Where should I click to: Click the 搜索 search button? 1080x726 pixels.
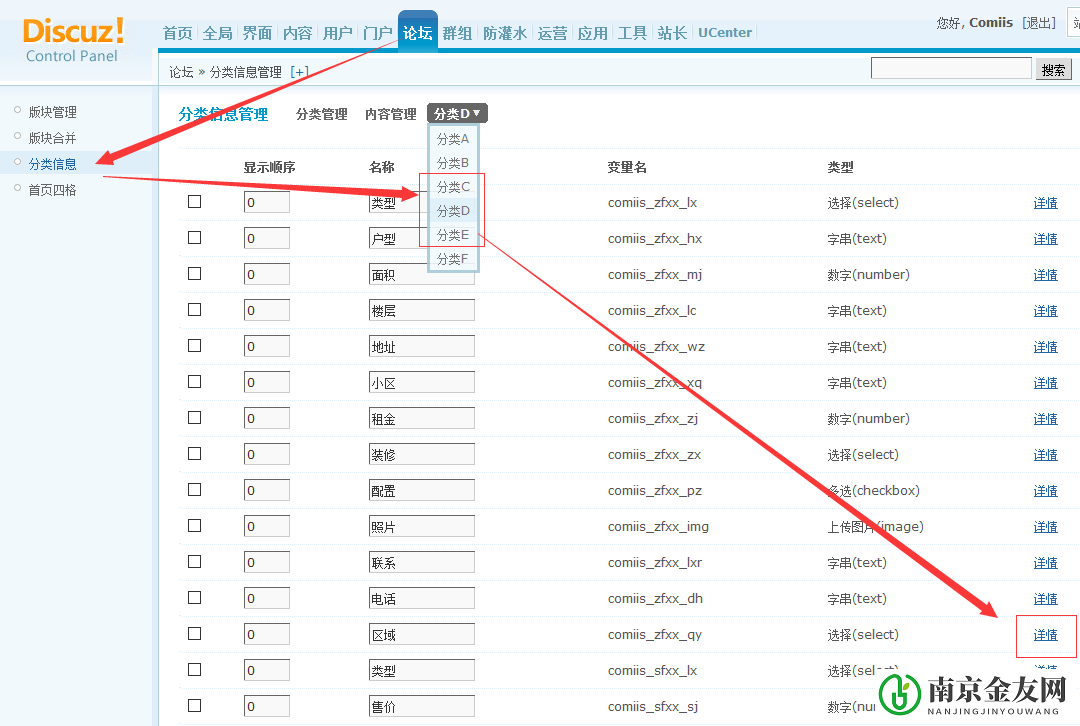point(1053,68)
